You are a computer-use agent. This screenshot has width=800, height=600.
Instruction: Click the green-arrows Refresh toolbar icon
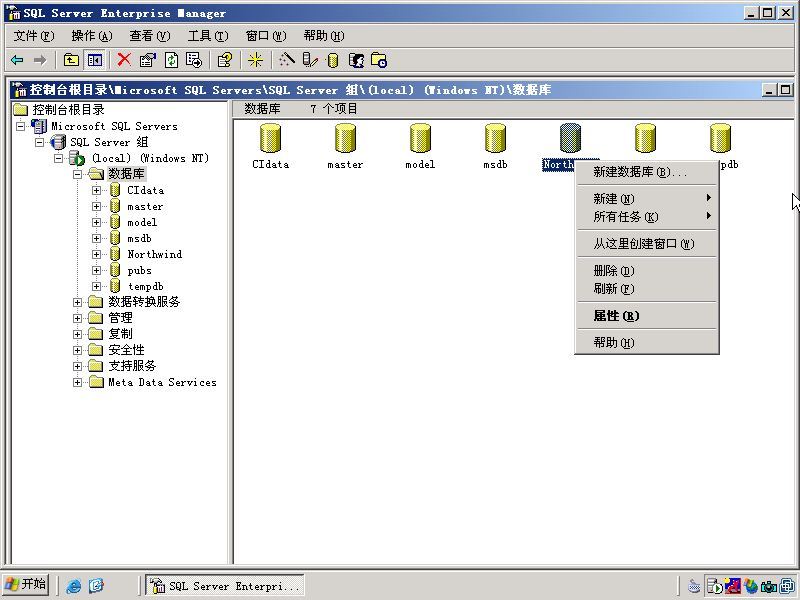tap(171, 60)
